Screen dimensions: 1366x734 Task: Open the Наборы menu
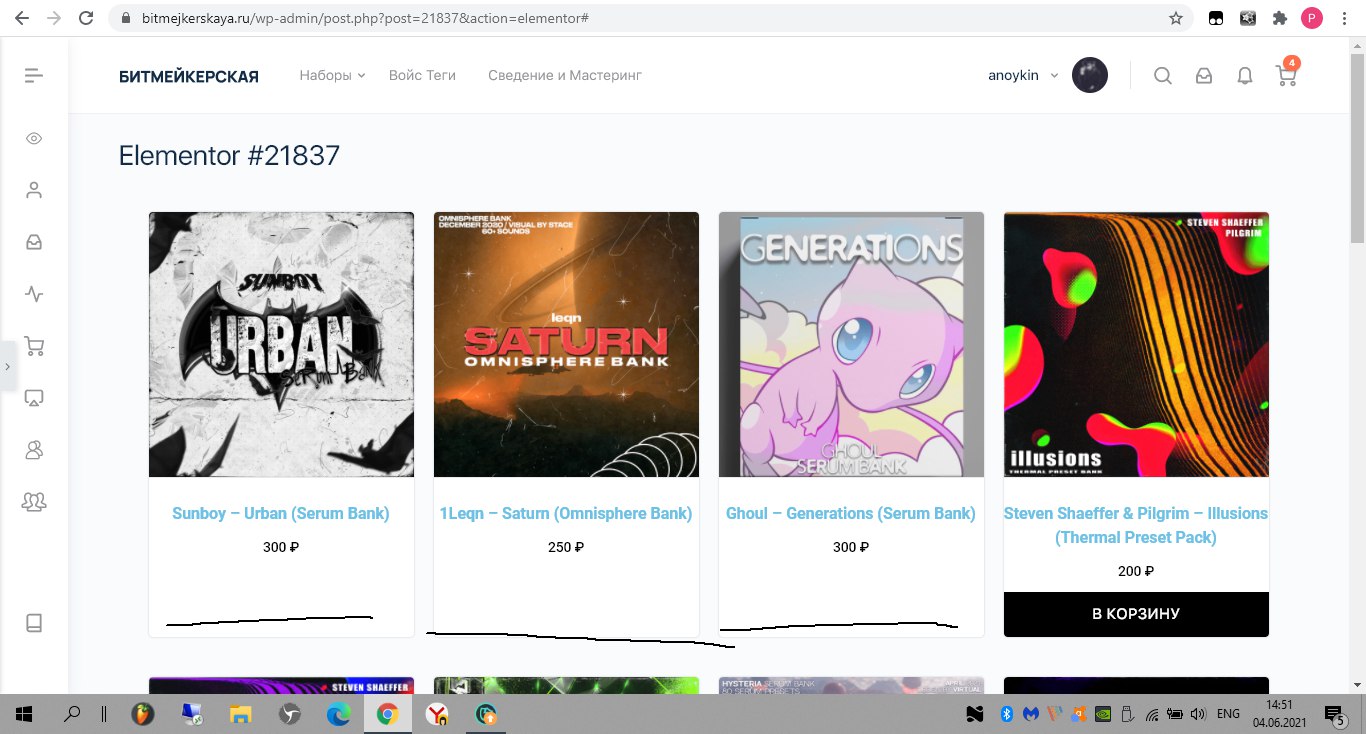coord(332,75)
